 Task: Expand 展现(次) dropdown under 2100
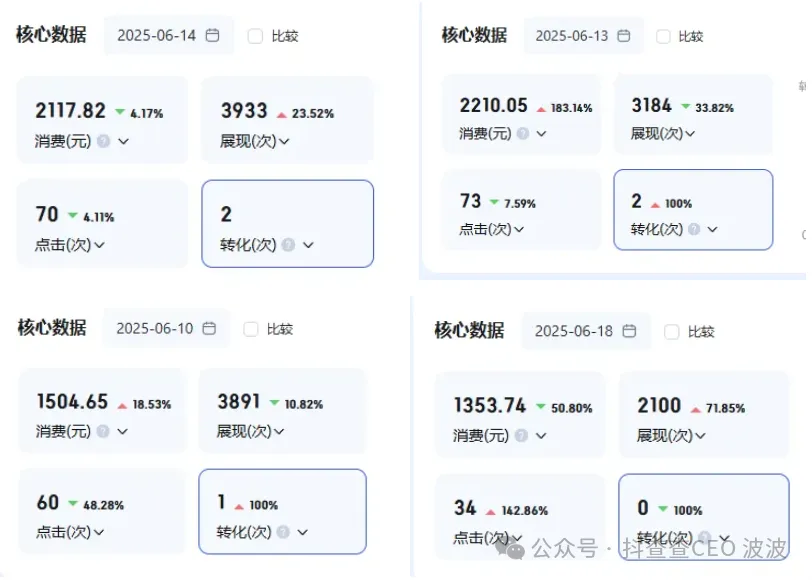click(701, 436)
